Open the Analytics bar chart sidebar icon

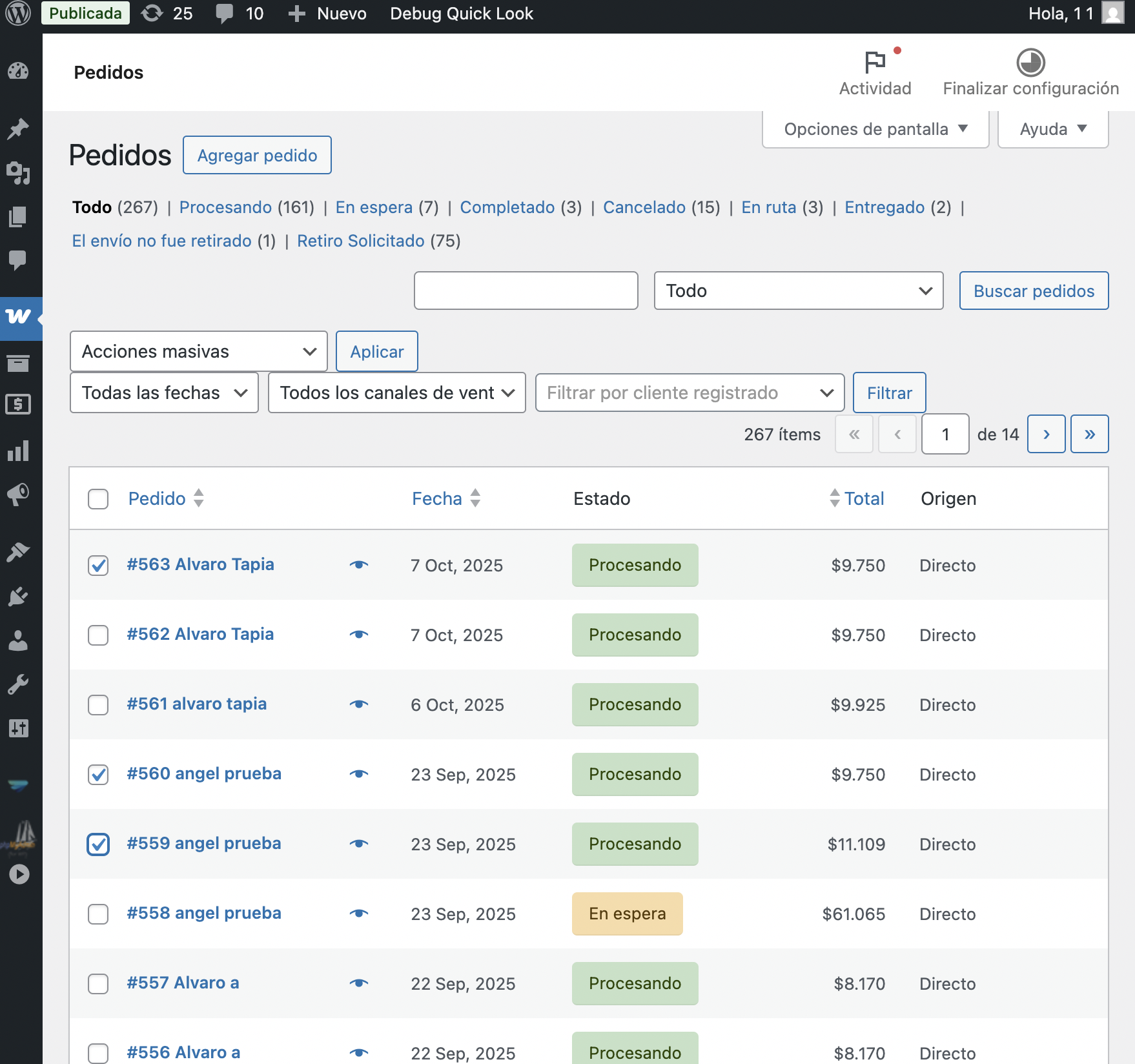click(x=18, y=451)
